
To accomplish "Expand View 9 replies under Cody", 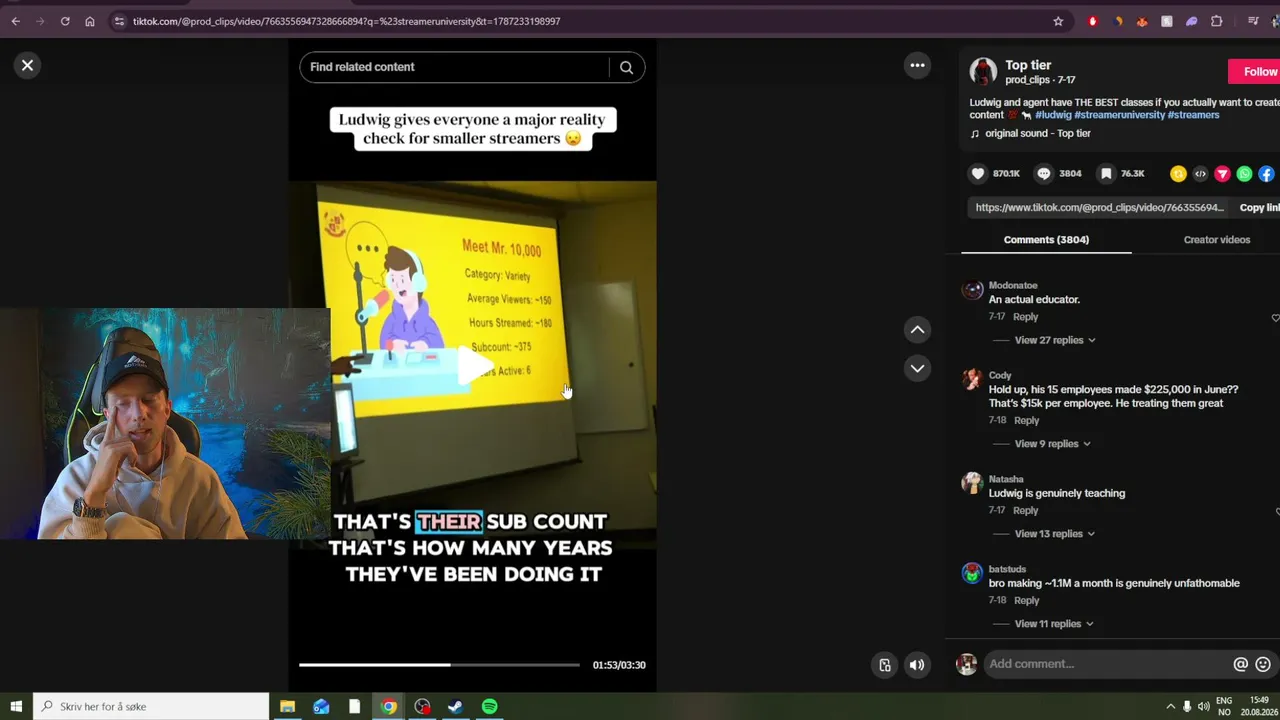I will pos(1052,444).
